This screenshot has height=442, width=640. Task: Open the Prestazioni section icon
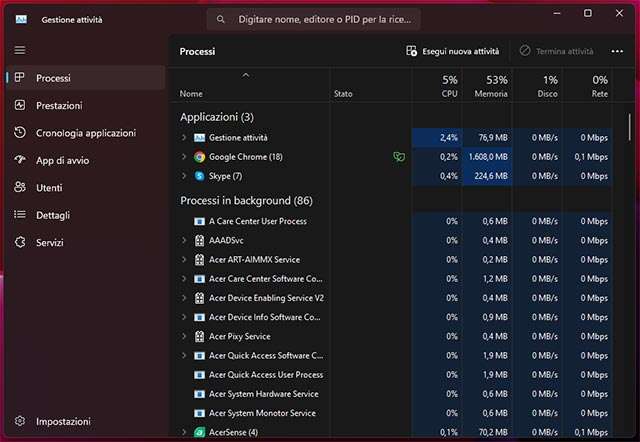(20, 105)
